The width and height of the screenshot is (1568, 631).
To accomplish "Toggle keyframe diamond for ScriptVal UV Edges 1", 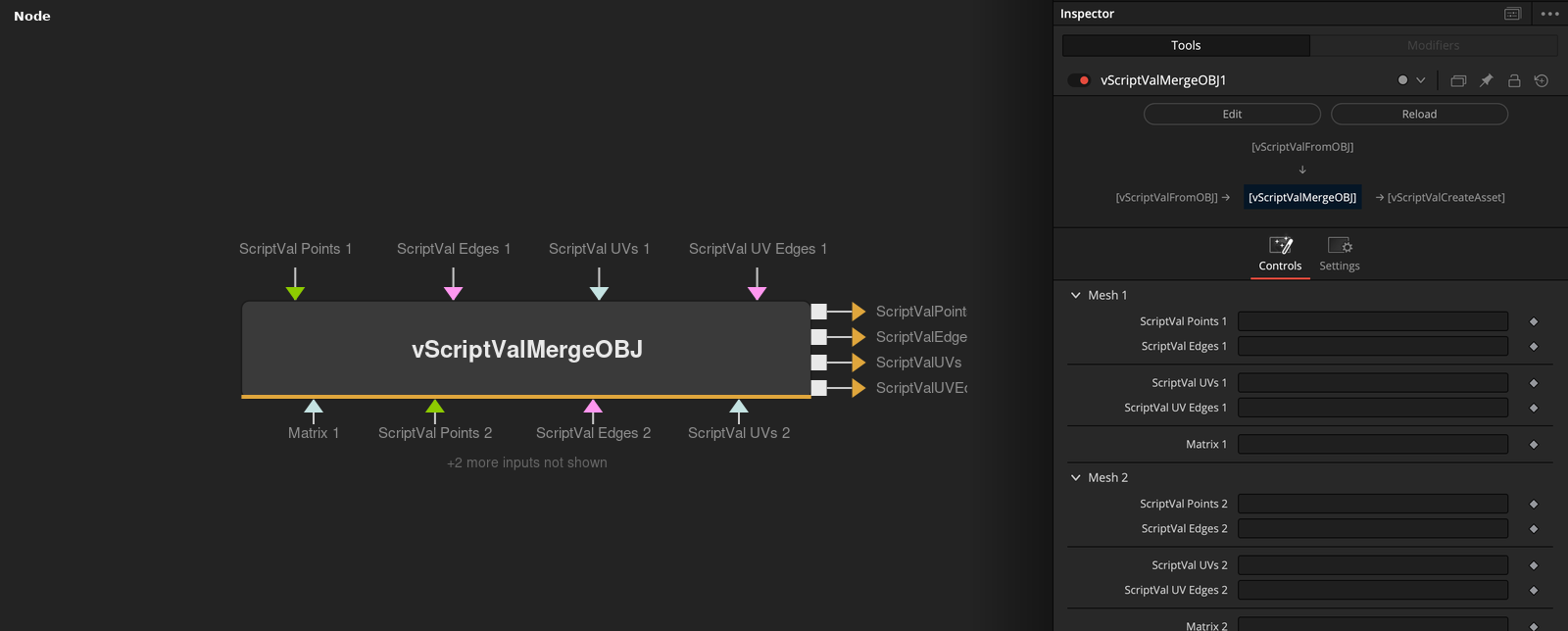I will [1534, 408].
